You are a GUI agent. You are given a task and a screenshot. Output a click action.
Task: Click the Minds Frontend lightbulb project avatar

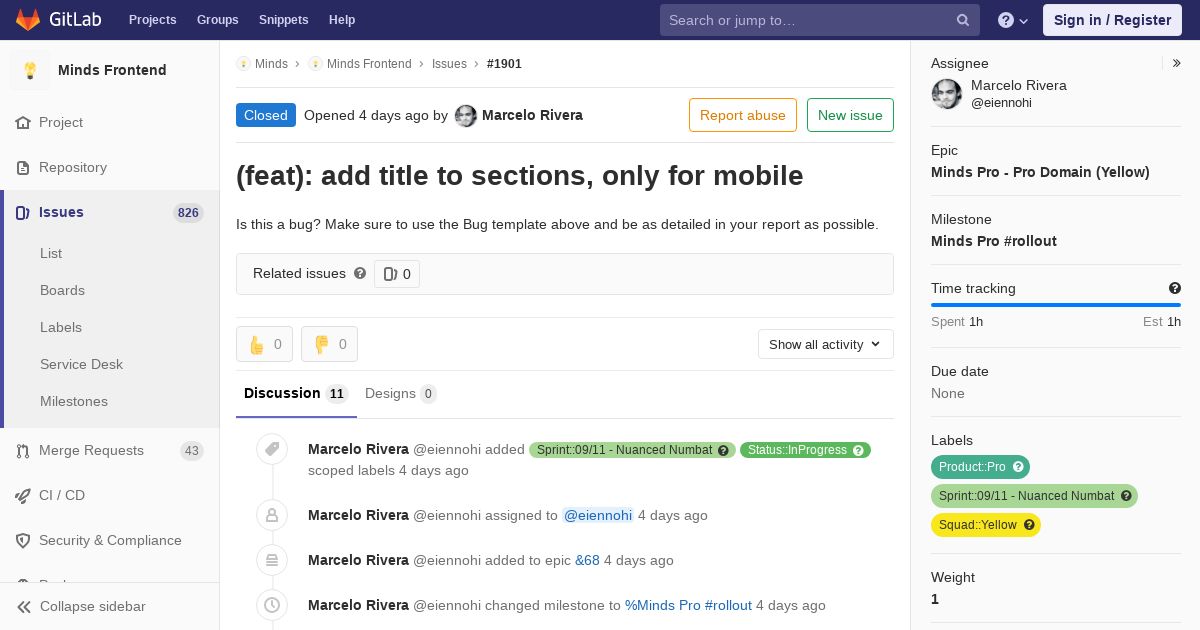click(30, 70)
